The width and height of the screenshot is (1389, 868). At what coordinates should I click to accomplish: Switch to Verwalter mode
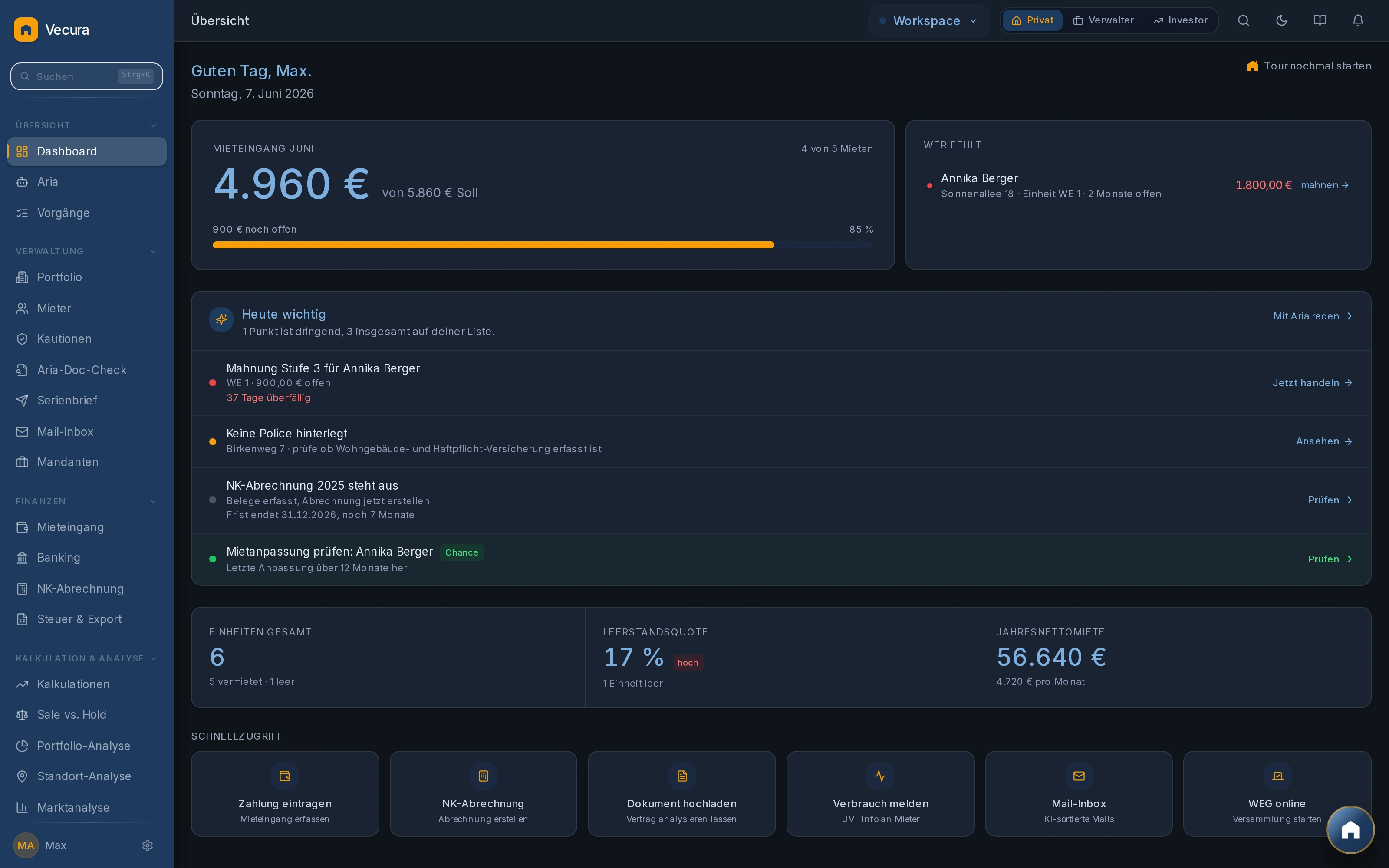click(x=1103, y=21)
